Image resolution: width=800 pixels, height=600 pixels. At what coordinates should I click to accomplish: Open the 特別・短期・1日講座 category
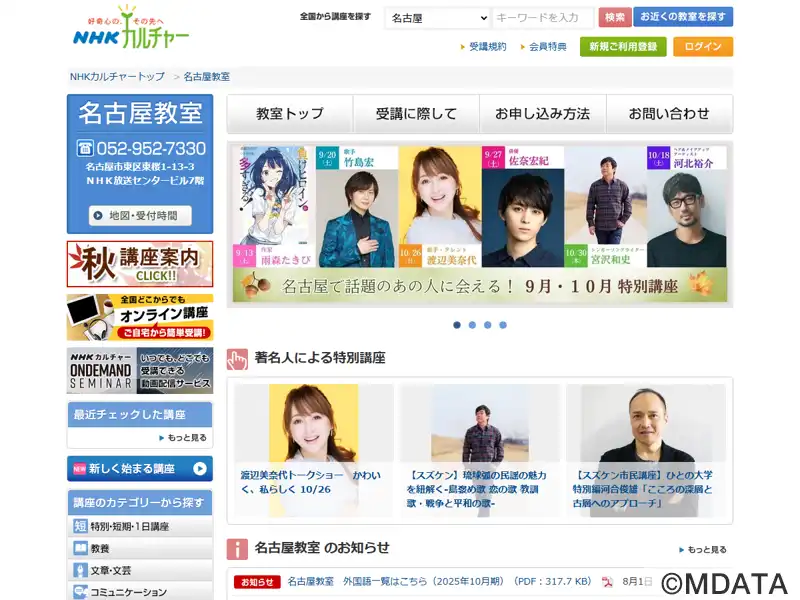140,526
